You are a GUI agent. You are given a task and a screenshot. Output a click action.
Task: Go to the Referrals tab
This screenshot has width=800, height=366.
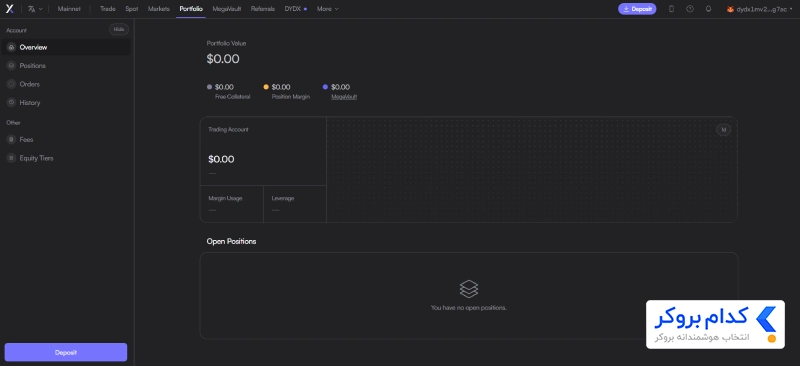point(263,9)
